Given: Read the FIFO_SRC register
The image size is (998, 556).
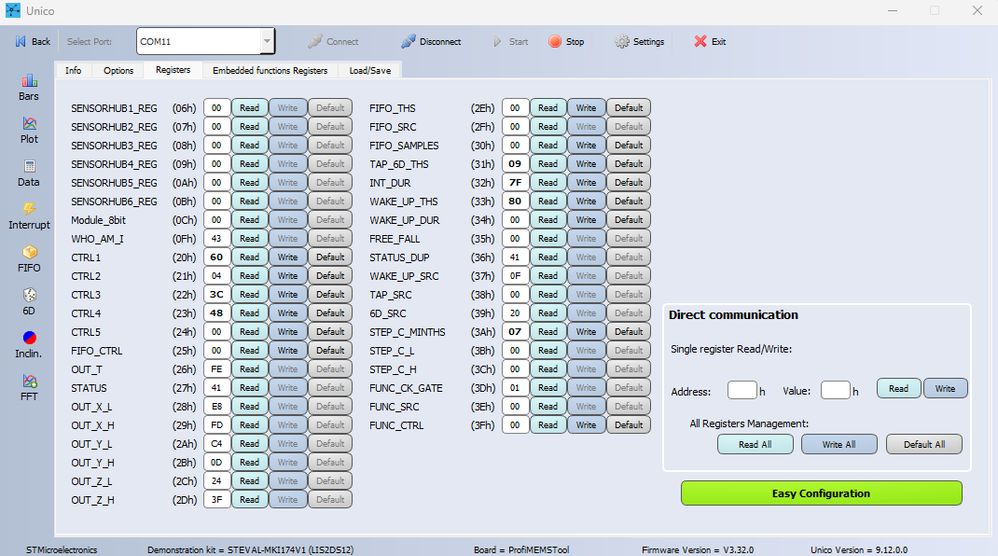Looking at the screenshot, I should [548, 127].
